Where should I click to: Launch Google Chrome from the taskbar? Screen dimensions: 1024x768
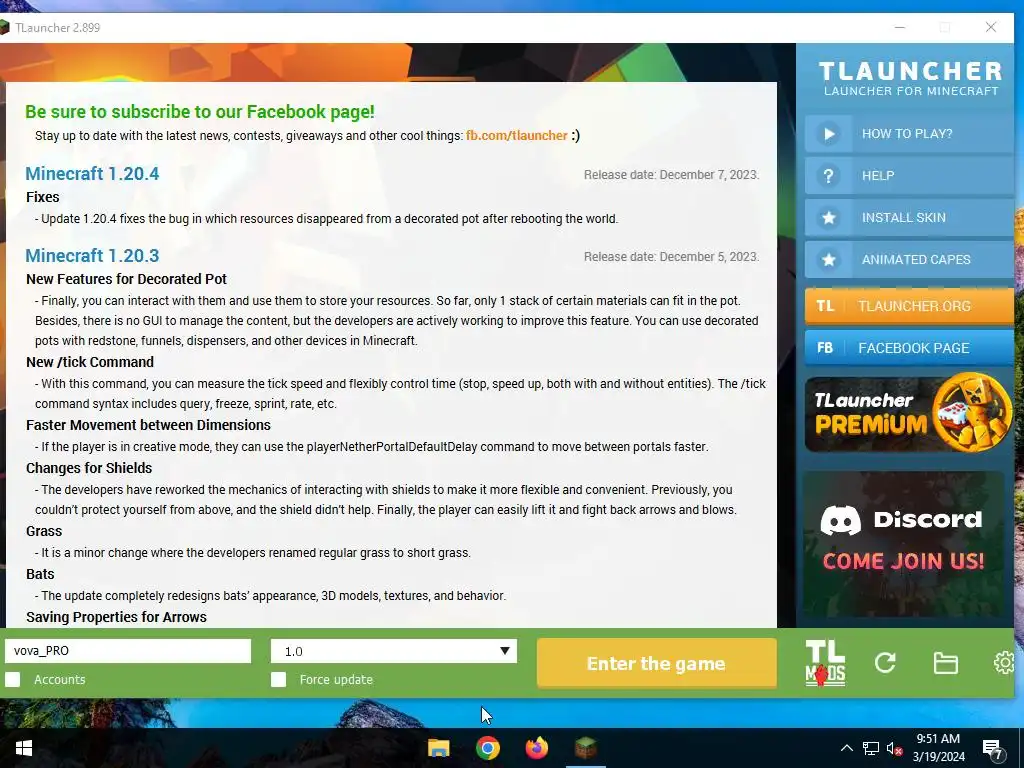tap(488, 748)
